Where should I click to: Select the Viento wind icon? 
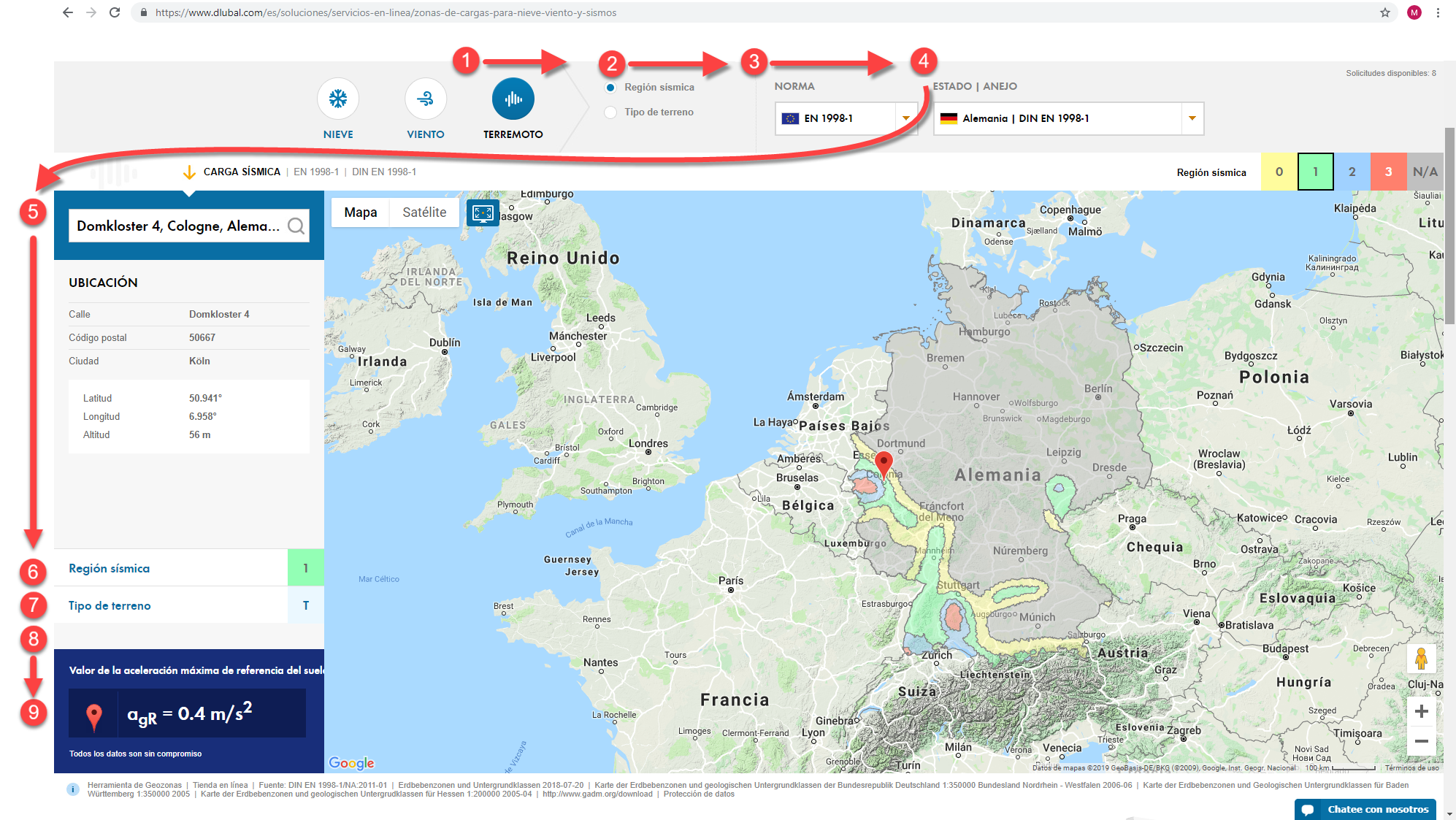pyautogui.click(x=425, y=99)
